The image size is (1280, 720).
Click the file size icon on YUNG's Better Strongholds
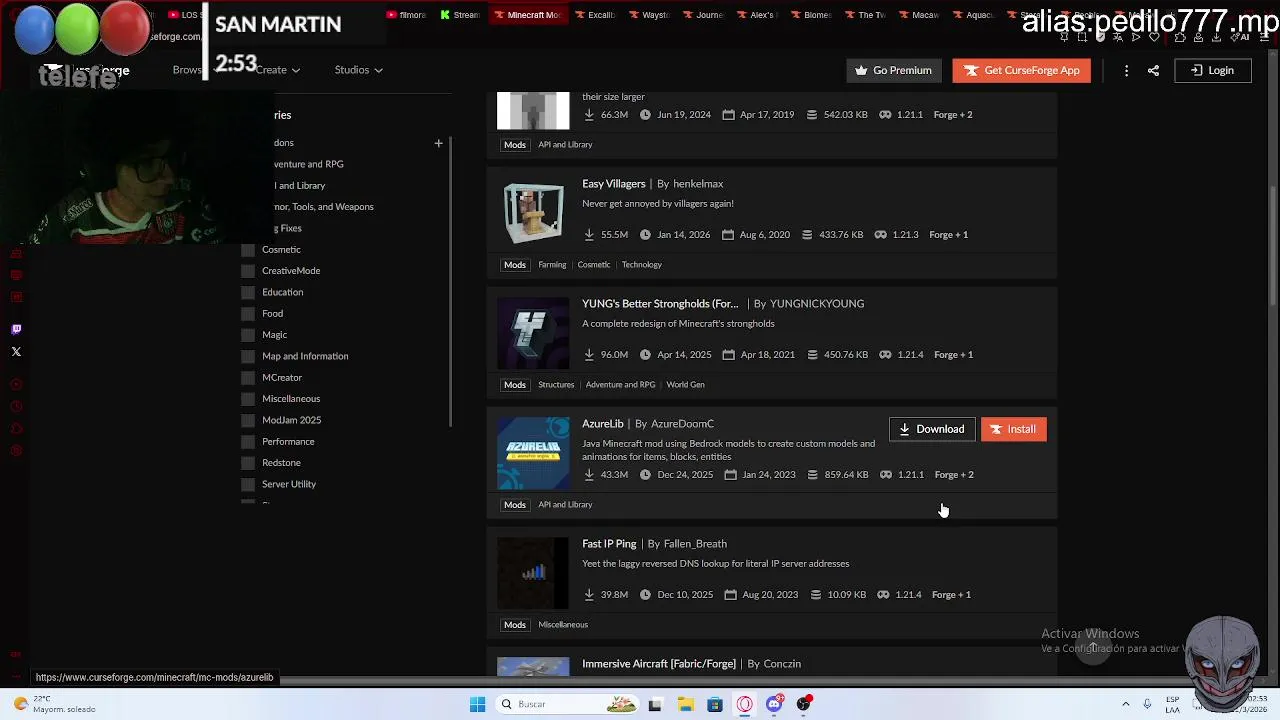tap(812, 354)
